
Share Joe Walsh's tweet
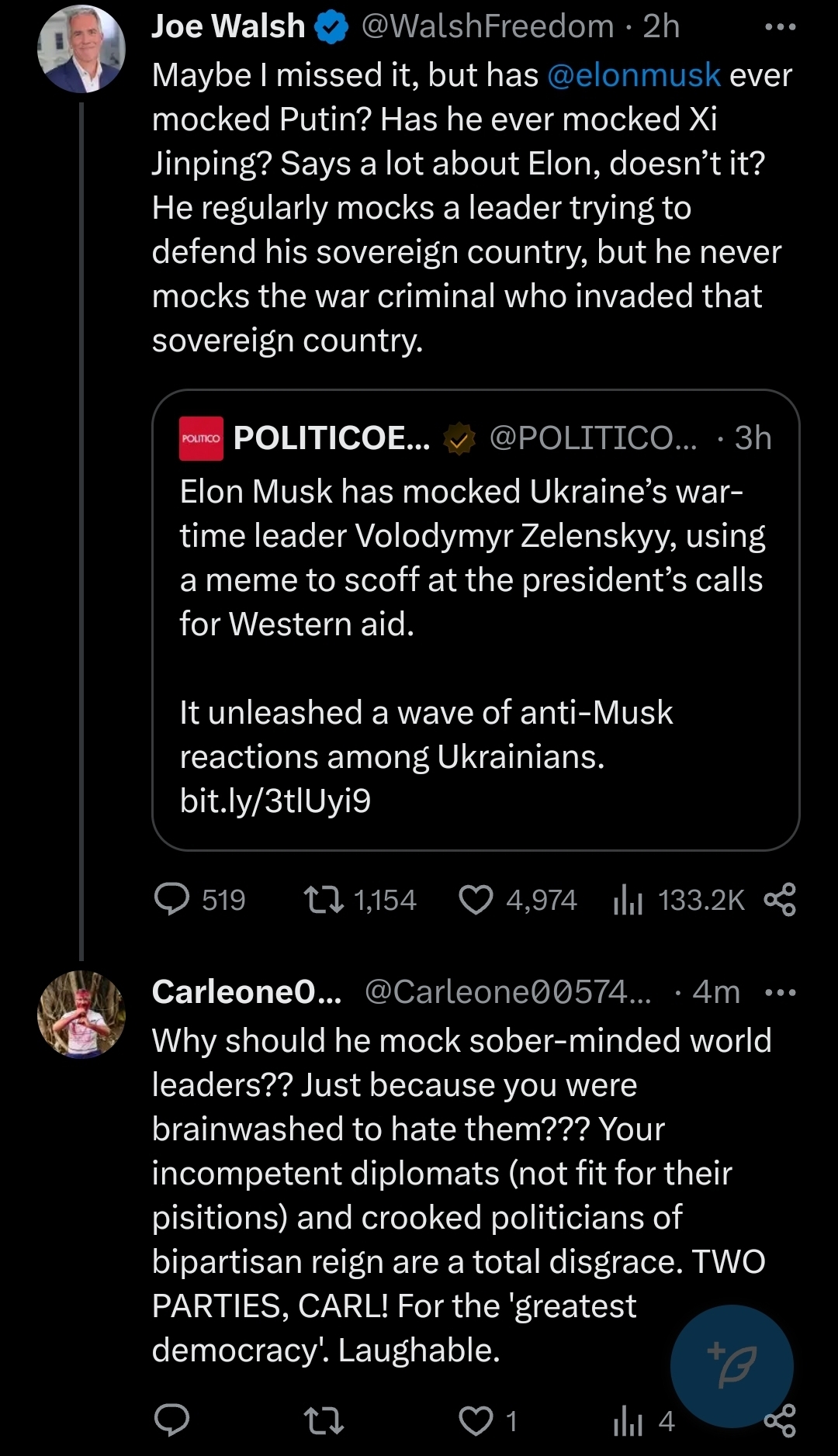tap(780, 900)
